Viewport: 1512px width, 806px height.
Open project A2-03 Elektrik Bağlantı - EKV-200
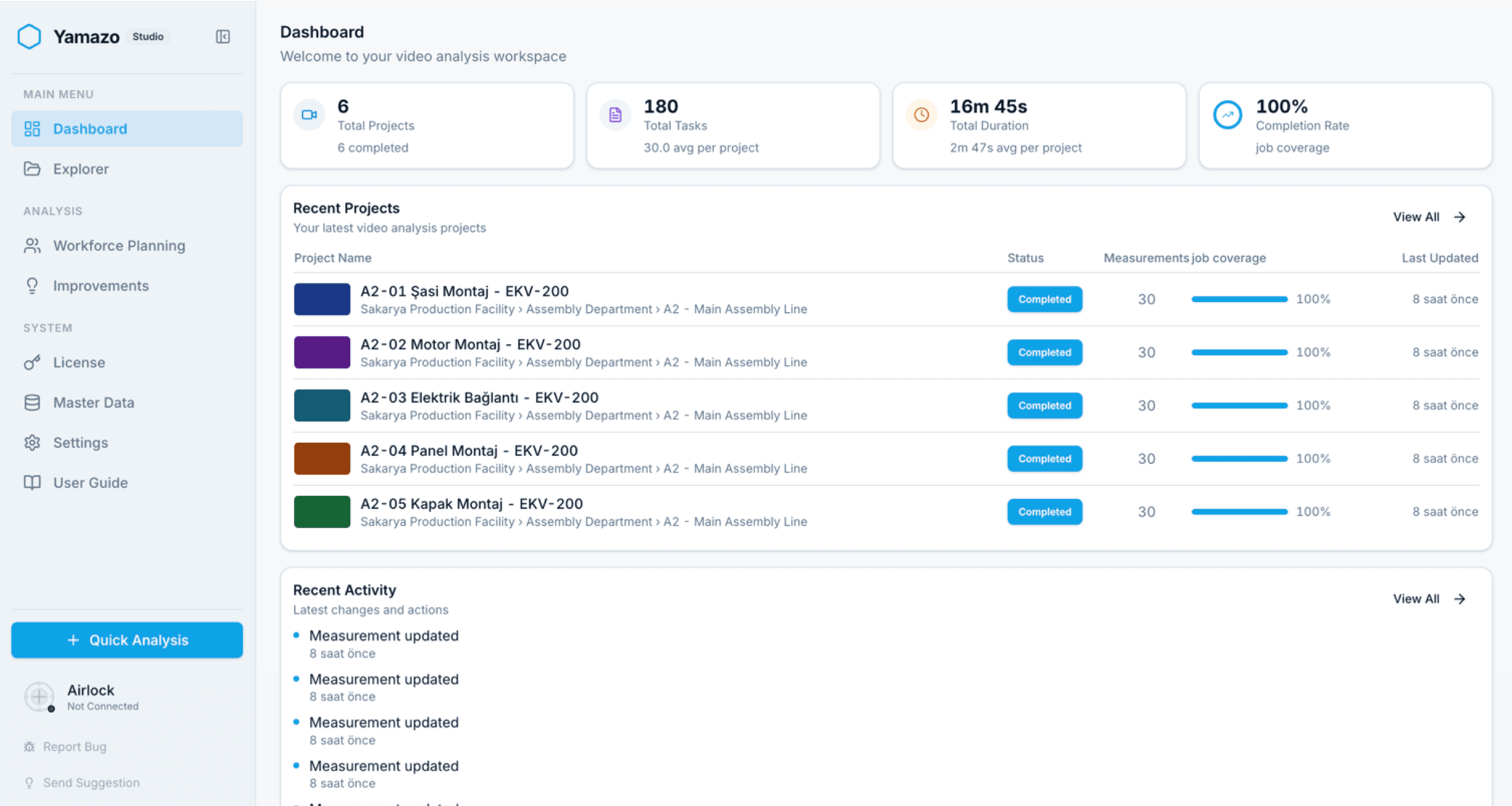[479, 397]
